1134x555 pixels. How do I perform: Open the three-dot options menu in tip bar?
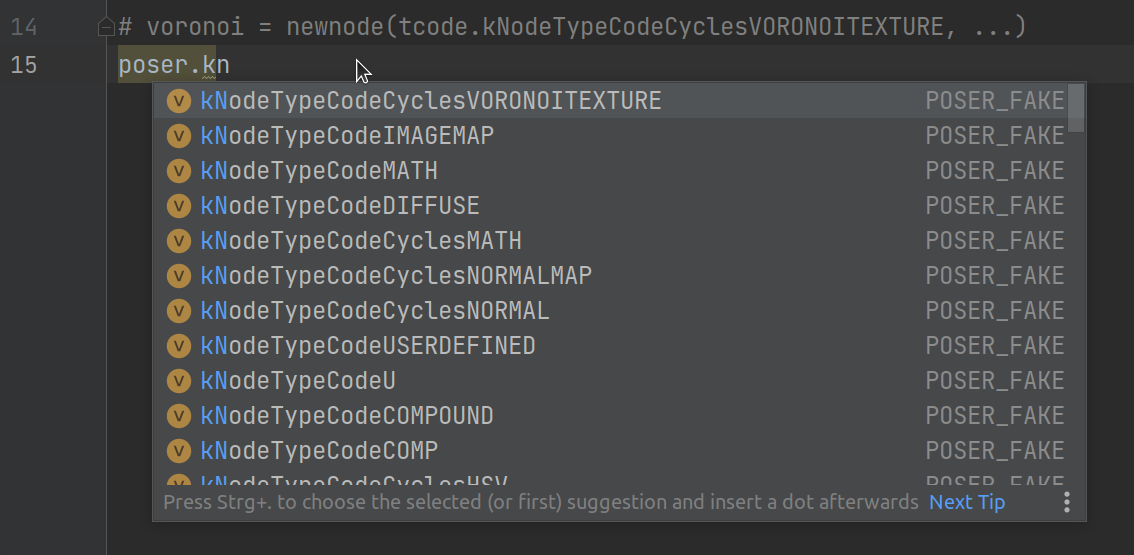(x=1067, y=502)
